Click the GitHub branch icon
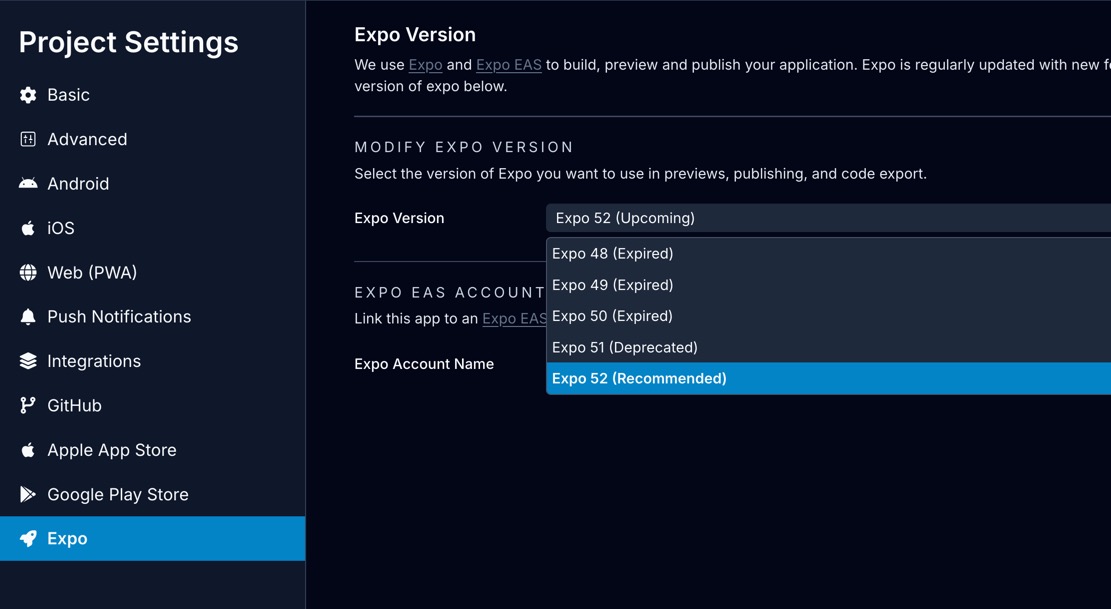Viewport: 1111px width, 609px height. 28,405
